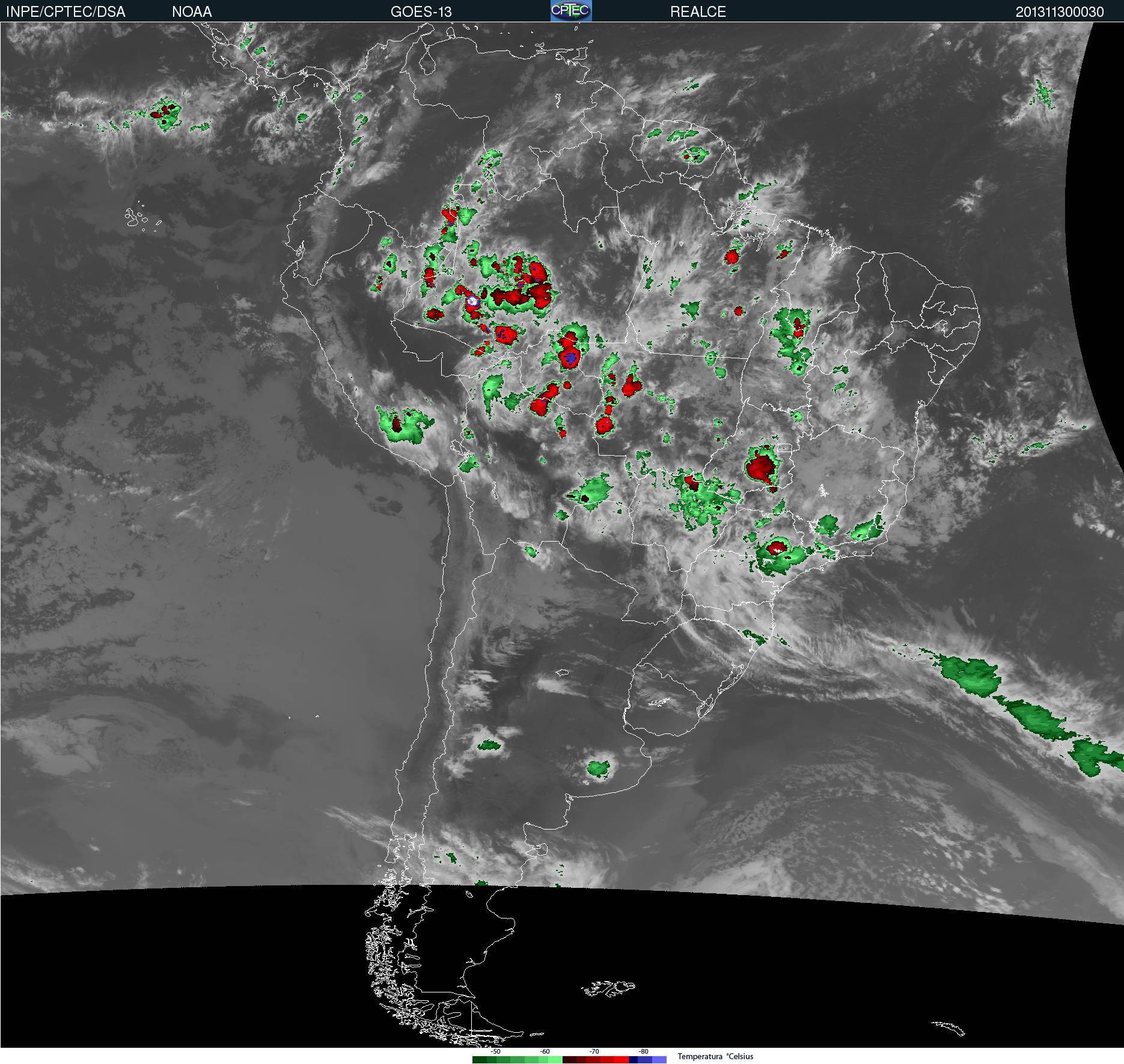Image resolution: width=1124 pixels, height=1064 pixels.
Task: Select the Temperatura °Celsius legend caption
Action: (715, 1056)
